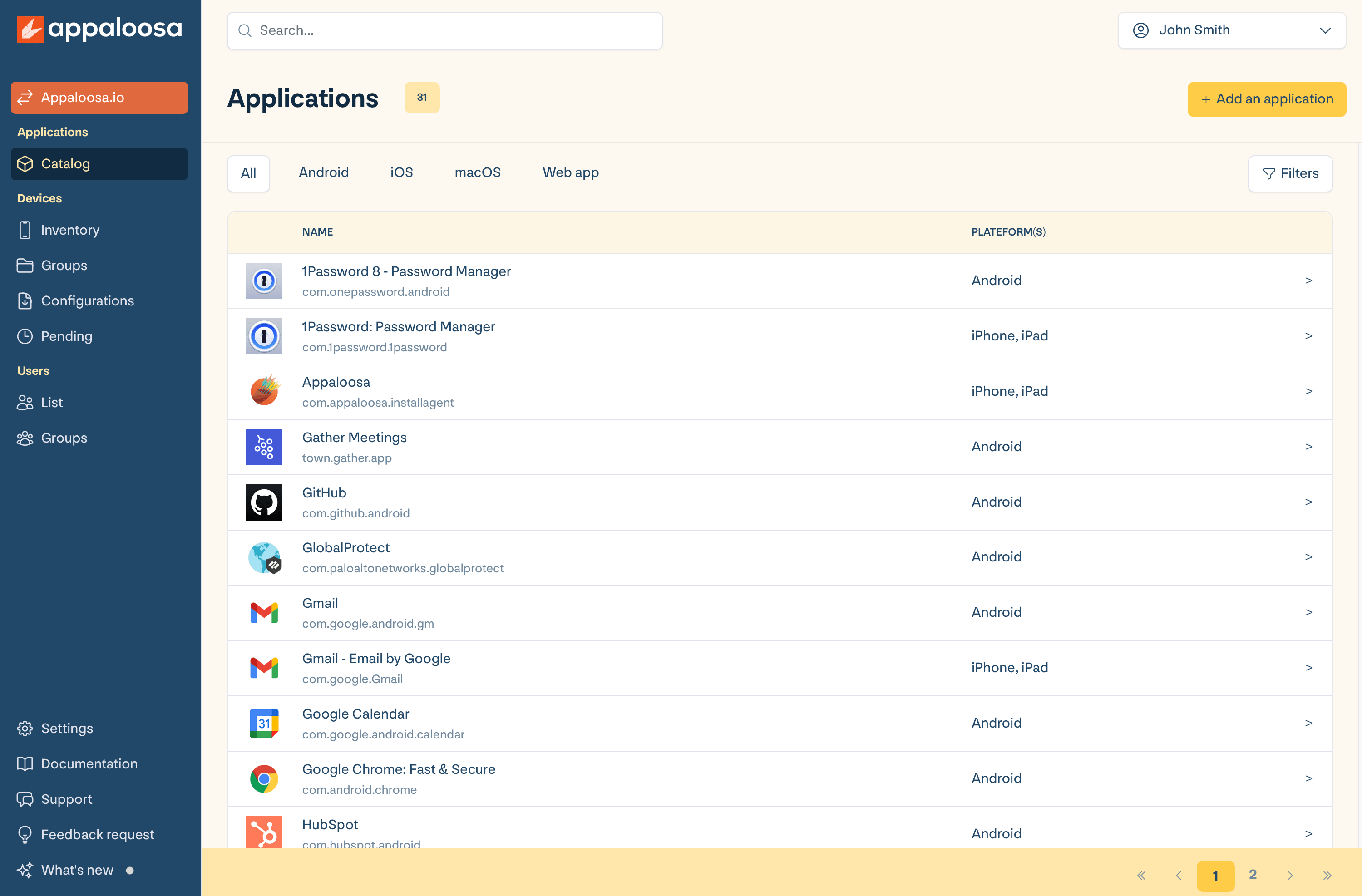This screenshot has height=896, width=1362.
Task: Select the Catalog icon in the sidebar
Action: click(25, 164)
